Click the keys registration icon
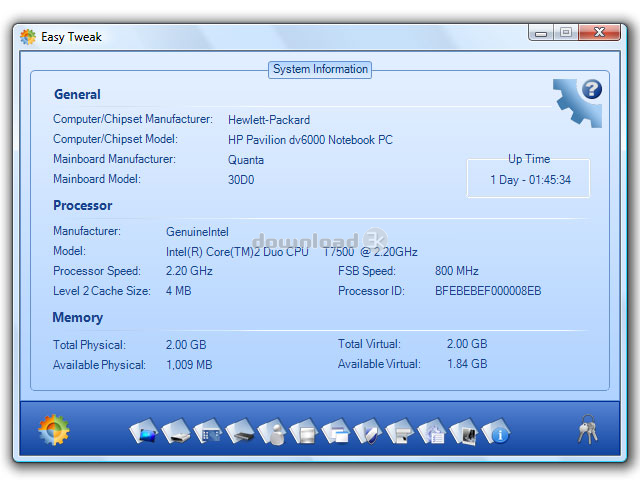 point(588,429)
